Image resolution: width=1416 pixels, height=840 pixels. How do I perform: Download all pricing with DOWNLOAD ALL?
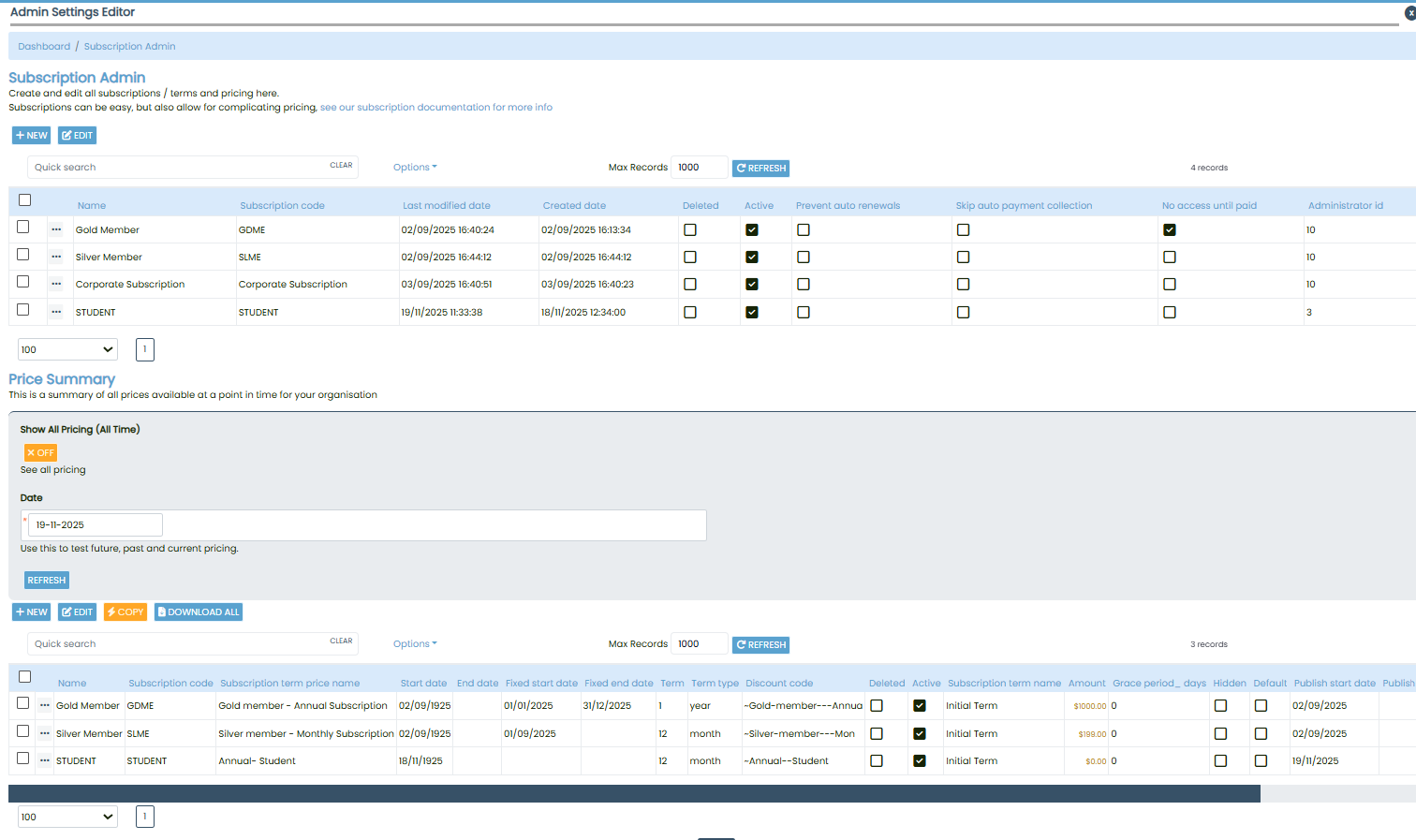click(199, 612)
